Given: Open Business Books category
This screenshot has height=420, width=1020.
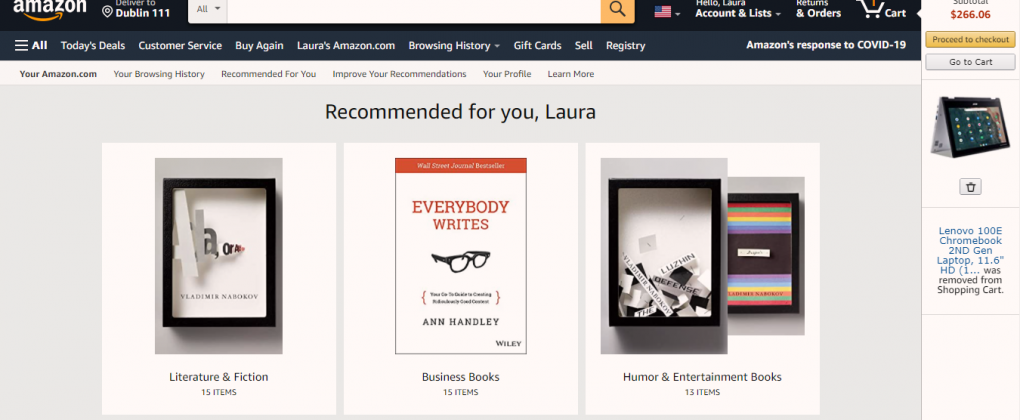Looking at the screenshot, I should [x=461, y=377].
